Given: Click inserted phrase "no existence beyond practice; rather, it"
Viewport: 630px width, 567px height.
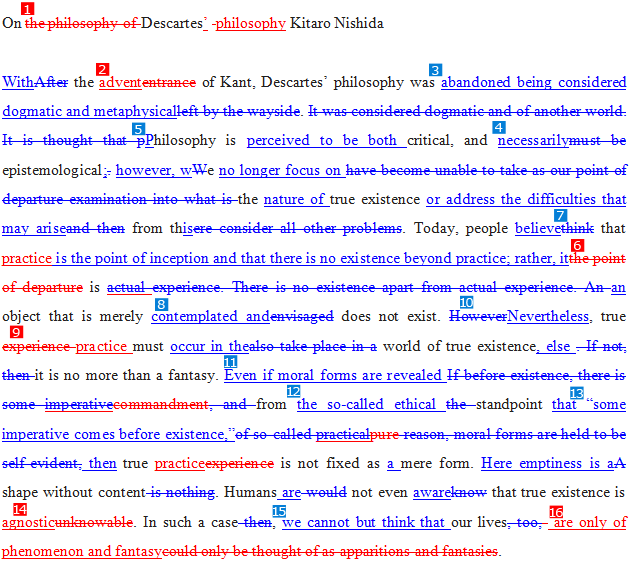Looking at the screenshot, I should [x=444, y=258].
